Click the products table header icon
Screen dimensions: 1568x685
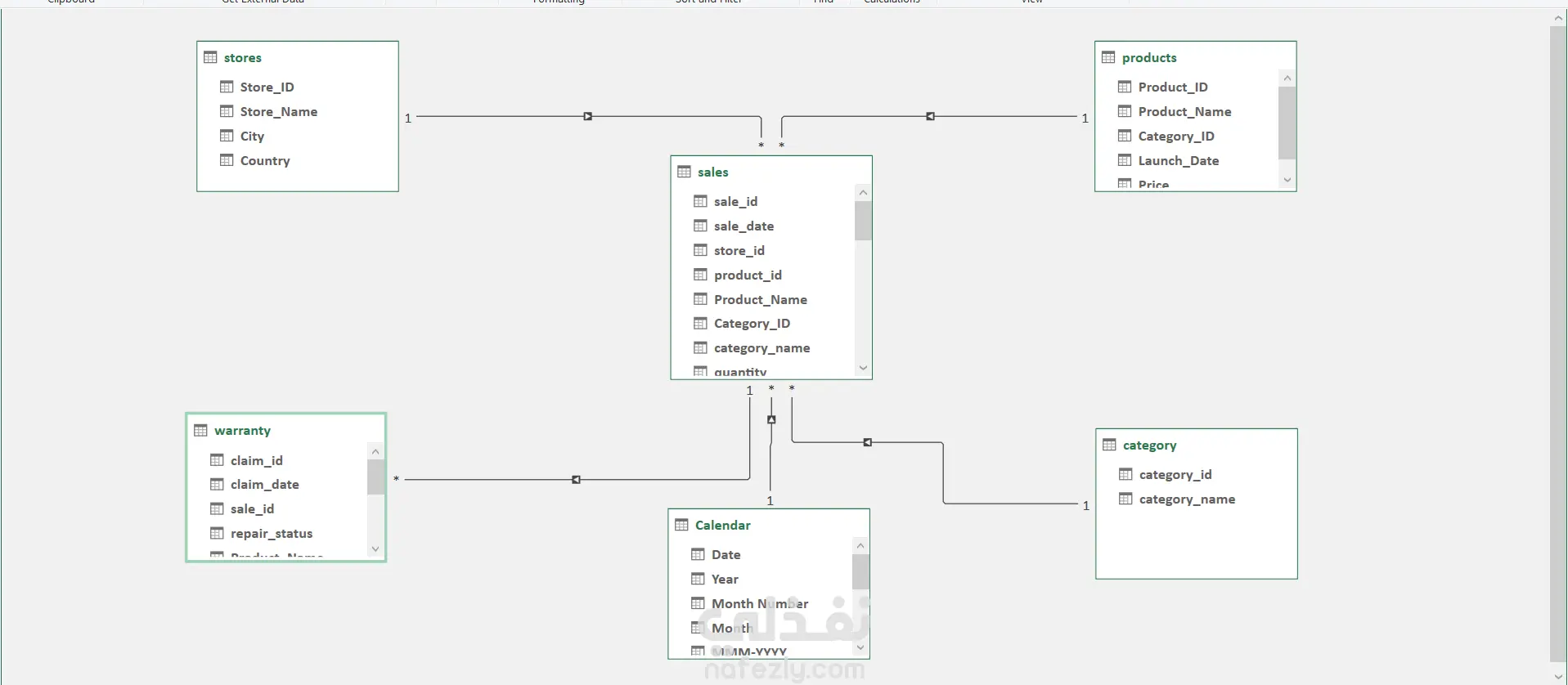(x=1108, y=57)
